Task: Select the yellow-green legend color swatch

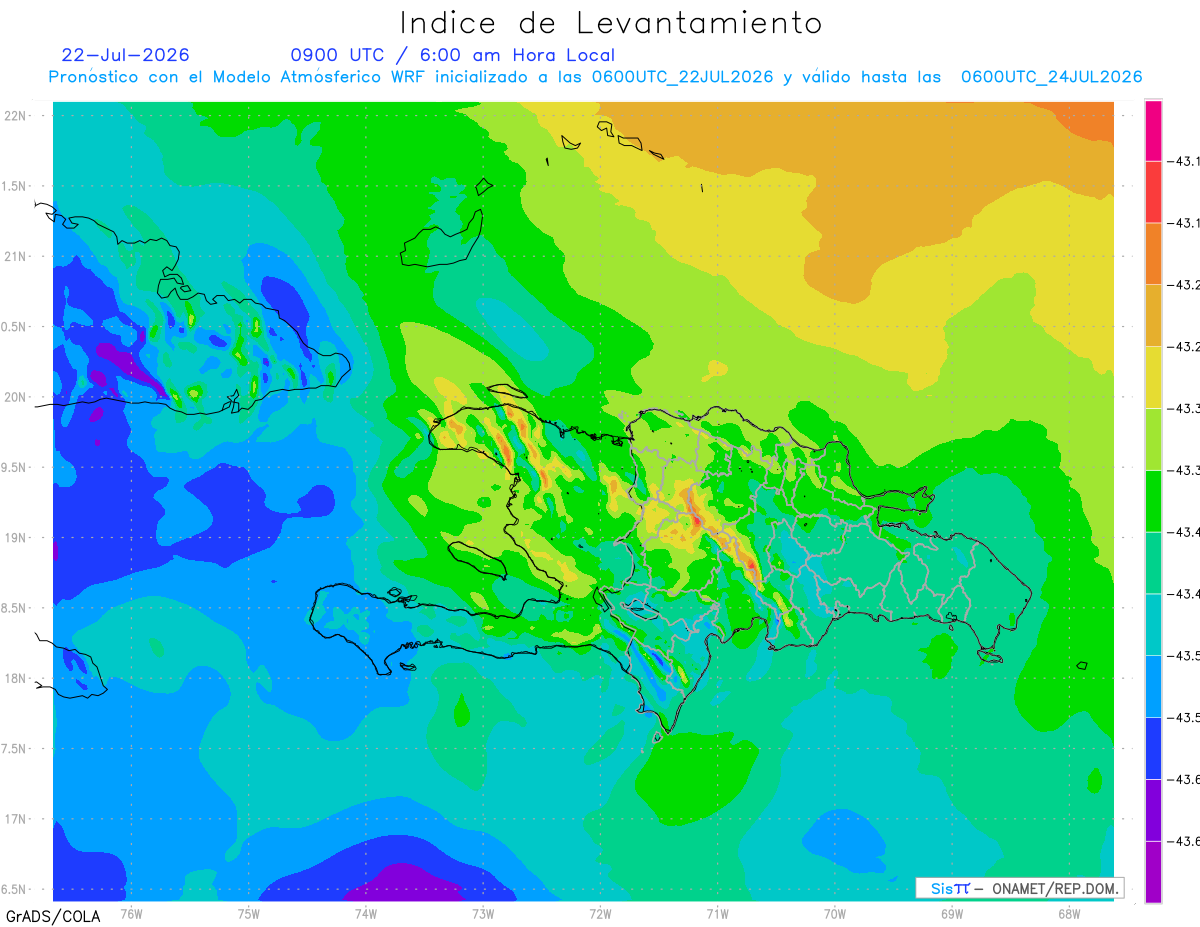Action: [1153, 440]
